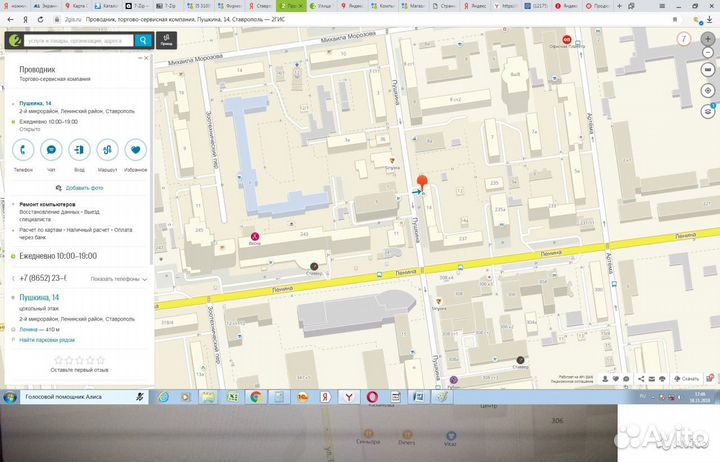This screenshot has width=720, height=462.
Task: Click the search field for places
Action: [x=77, y=41]
